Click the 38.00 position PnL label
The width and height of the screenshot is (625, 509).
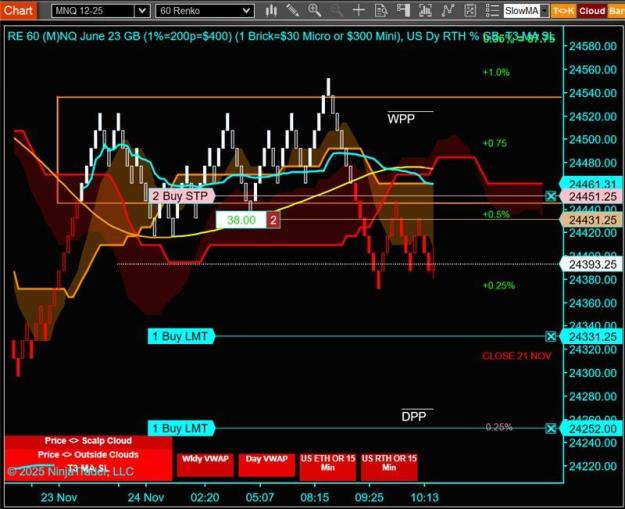pyautogui.click(x=241, y=220)
